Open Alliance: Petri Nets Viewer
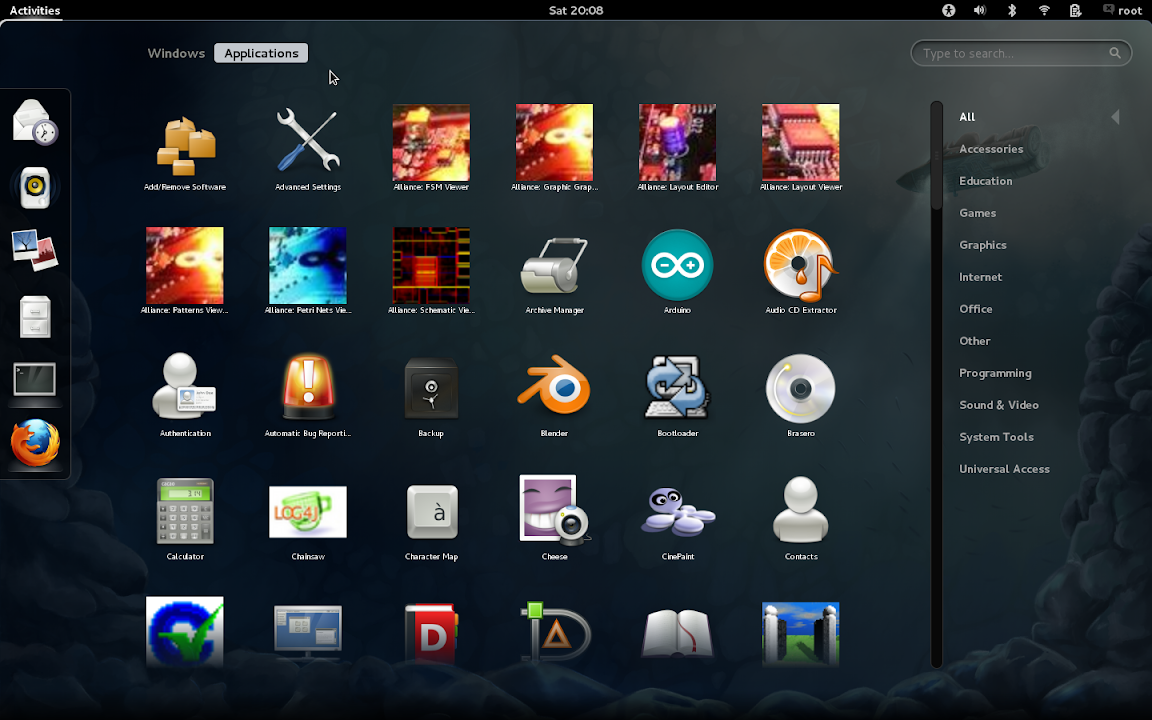Image resolution: width=1152 pixels, height=720 pixels. (x=308, y=270)
